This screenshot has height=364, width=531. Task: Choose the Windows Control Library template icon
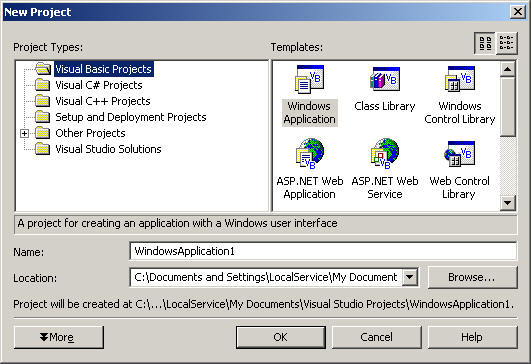point(460,79)
